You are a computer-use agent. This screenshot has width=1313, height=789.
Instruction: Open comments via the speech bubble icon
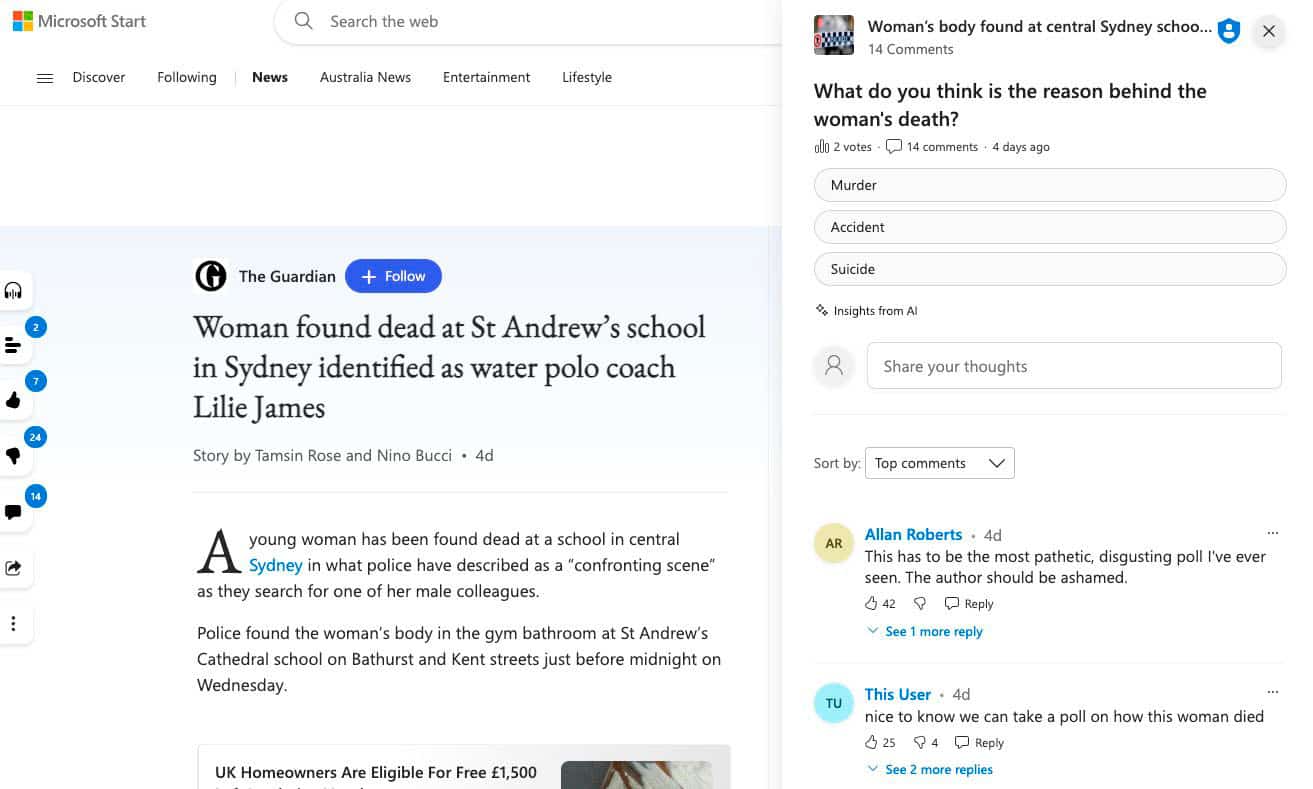coord(14,512)
